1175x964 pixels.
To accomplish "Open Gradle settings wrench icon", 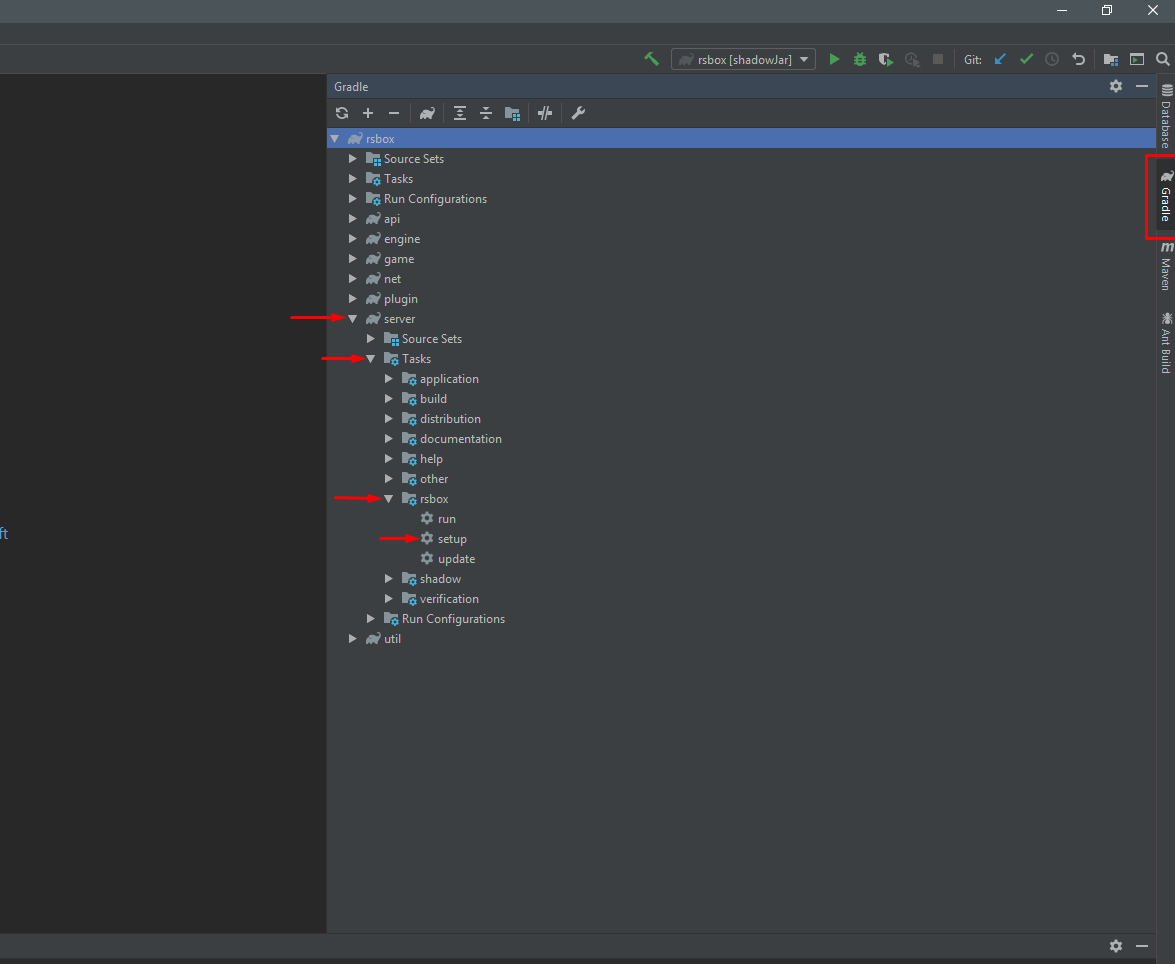I will (578, 113).
